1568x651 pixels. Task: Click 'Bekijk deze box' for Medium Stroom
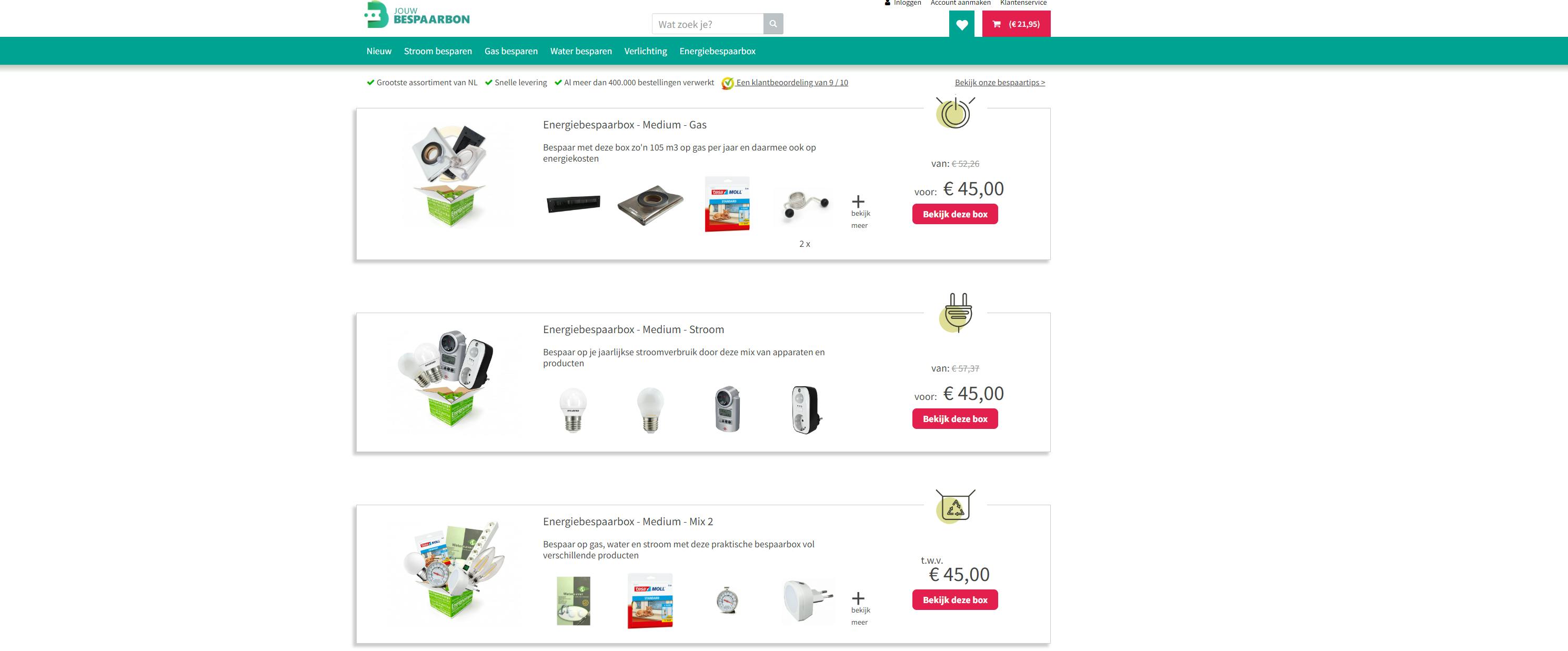point(954,418)
